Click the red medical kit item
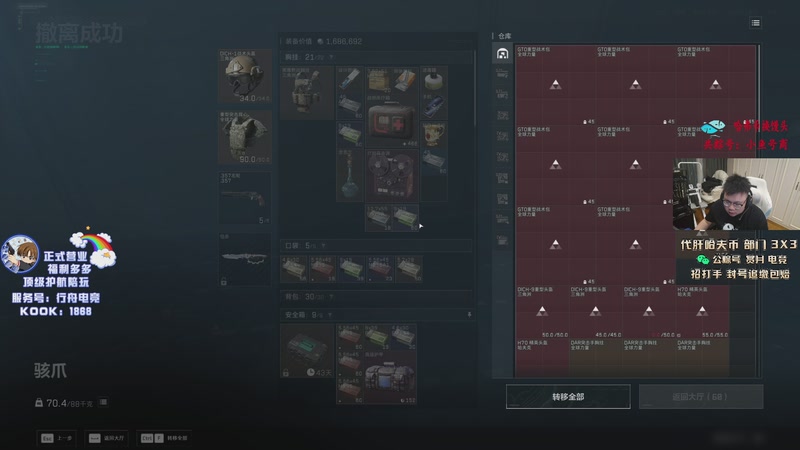This screenshot has width=800, height=450. (392, 122)
